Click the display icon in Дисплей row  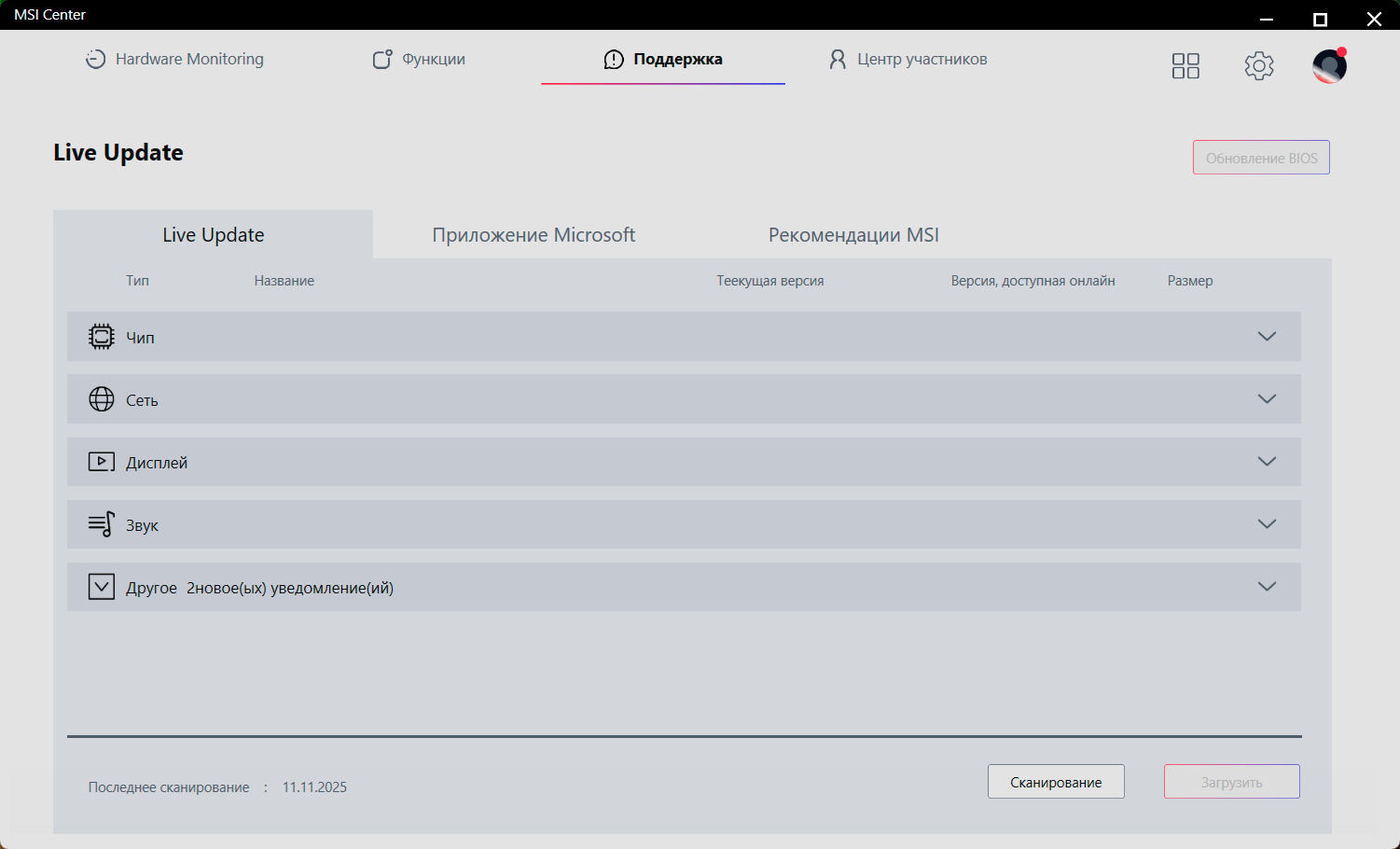(x=102, y=462)
